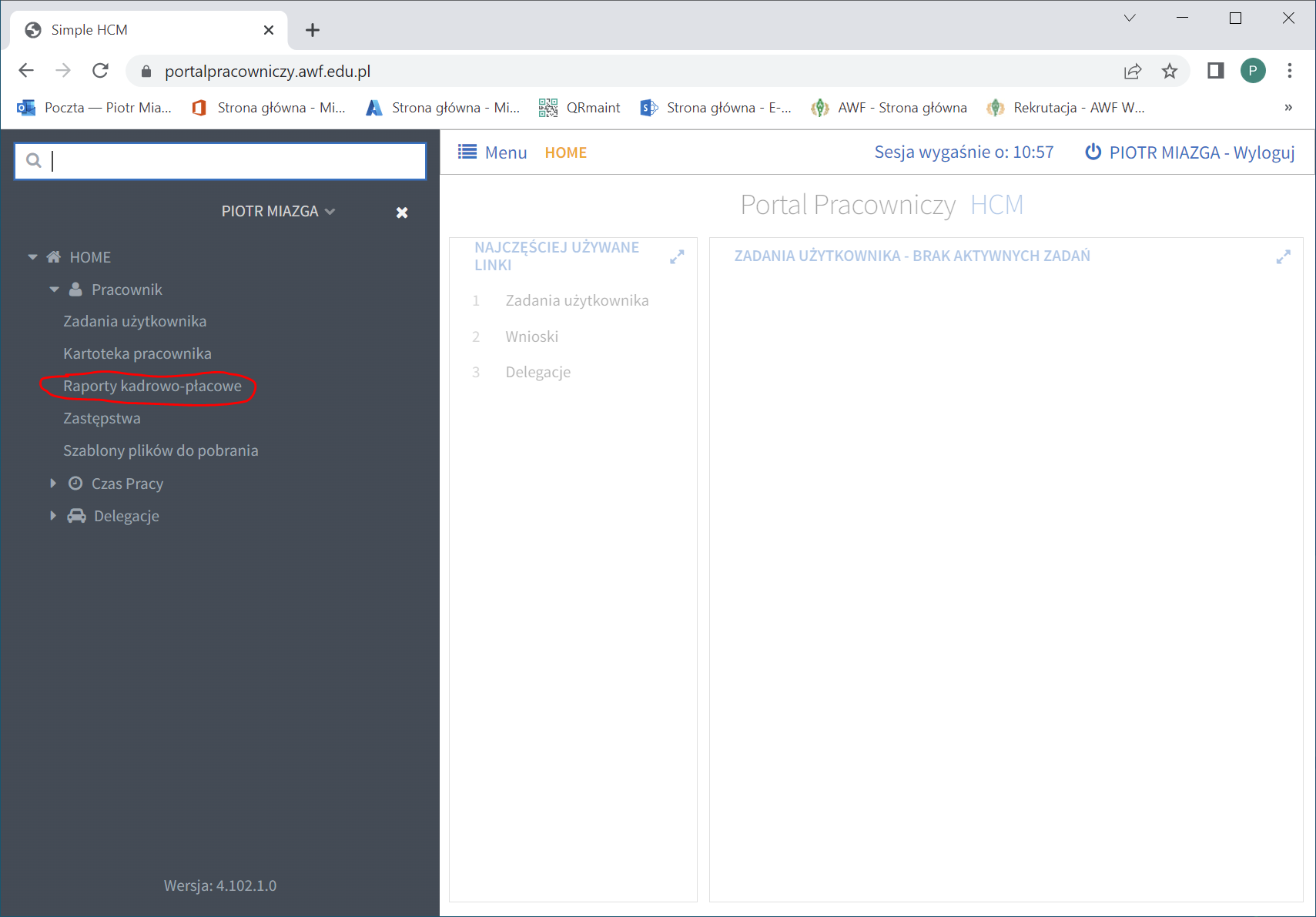
Task: Open the Office Strona główna bookmark
Action: pyautogui.click(x=269, y=108)
